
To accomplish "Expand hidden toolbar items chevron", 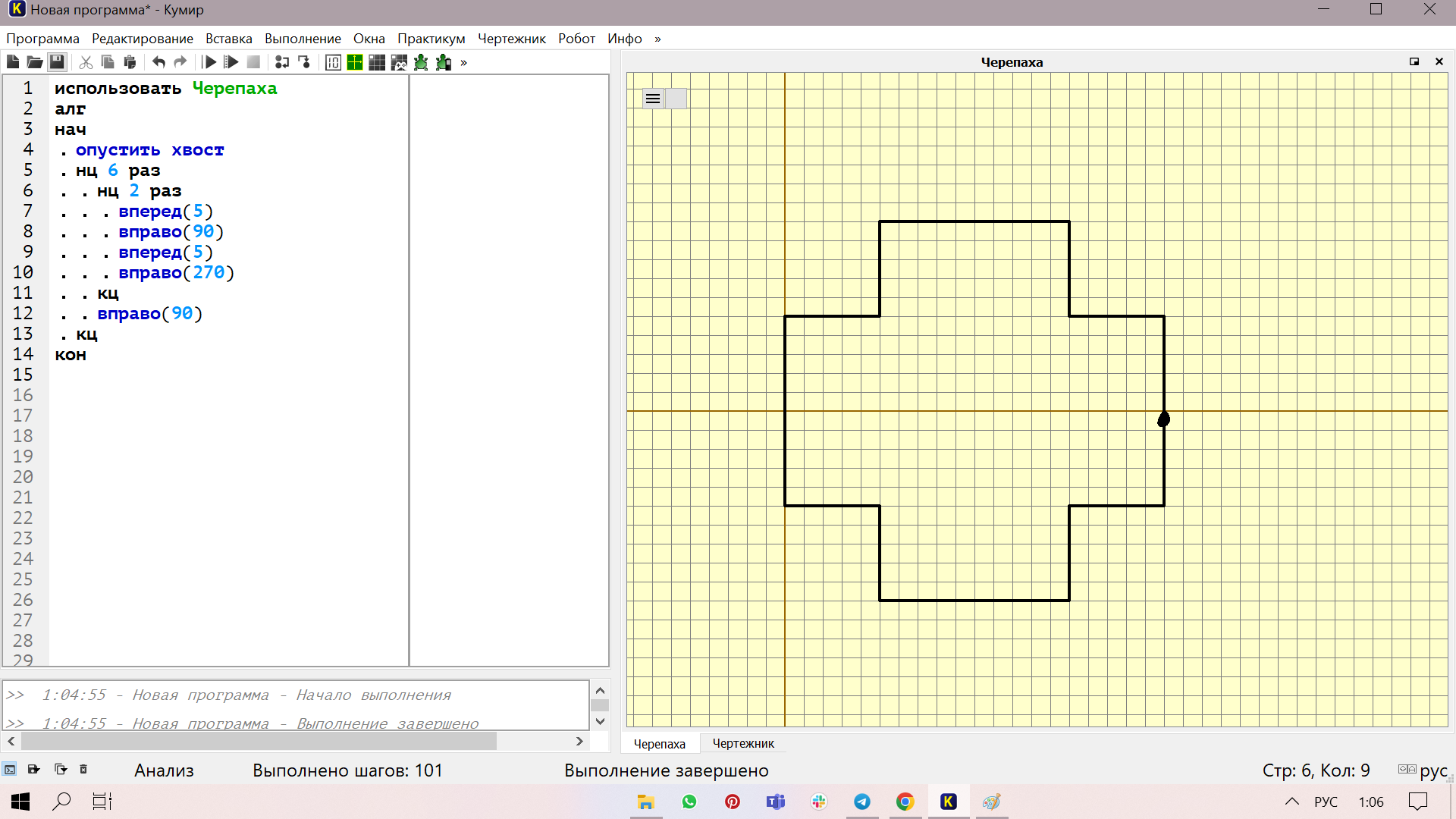I will [463, 62].
